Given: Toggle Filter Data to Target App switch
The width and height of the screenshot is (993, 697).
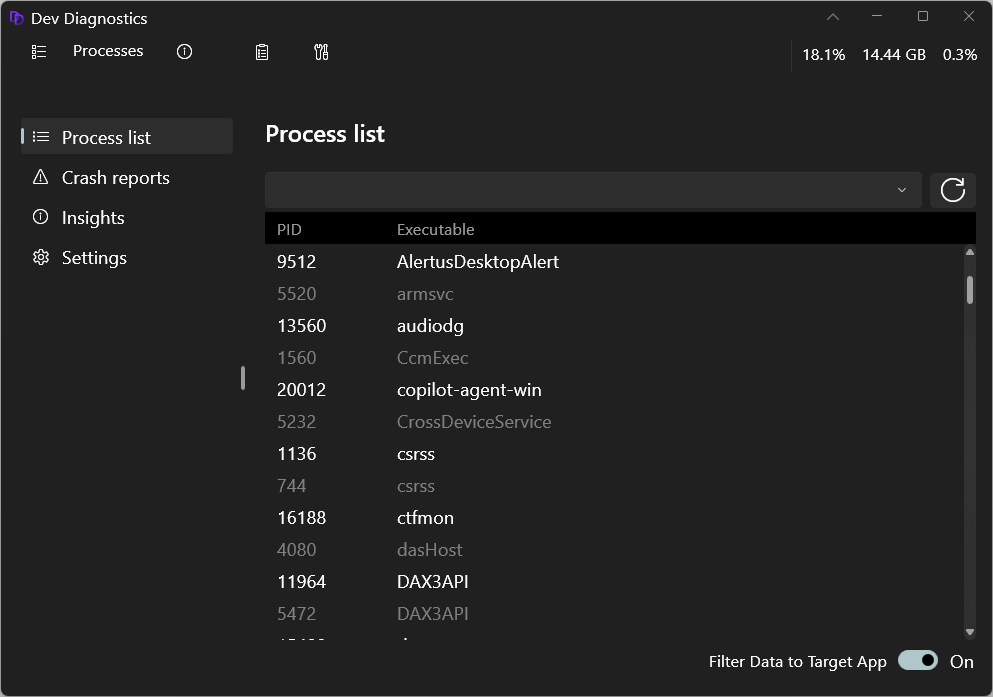Looking at the screenshot, I should 918,660.
